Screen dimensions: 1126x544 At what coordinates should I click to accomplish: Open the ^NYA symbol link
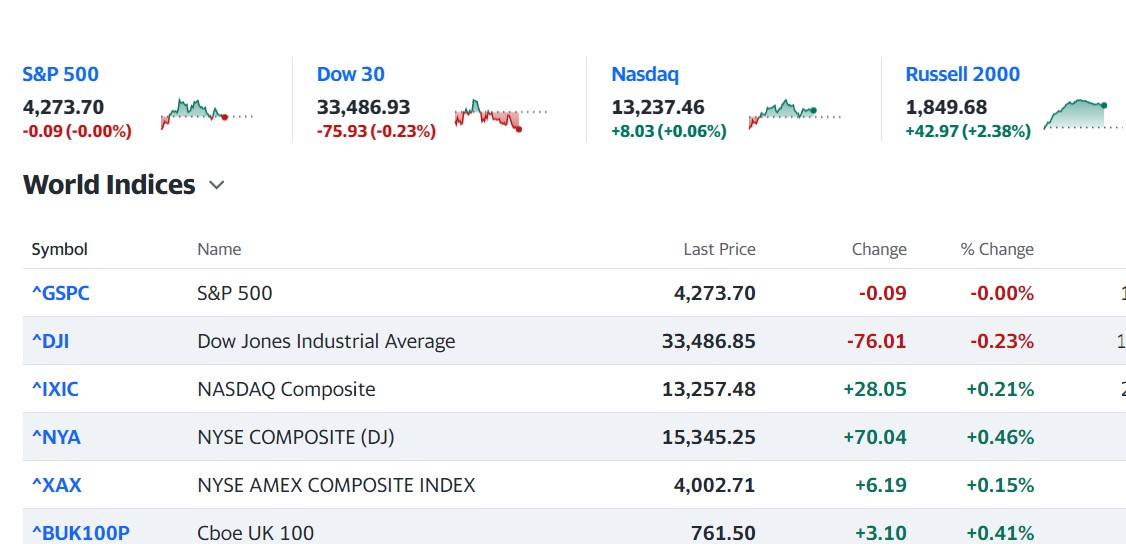coord(56,437)
